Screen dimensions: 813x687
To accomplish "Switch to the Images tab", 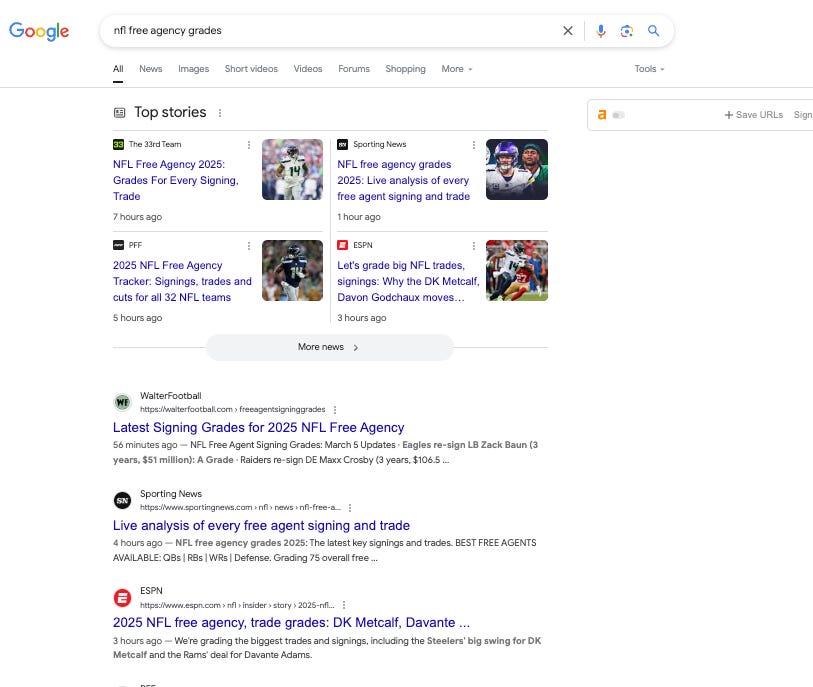I will [x=193, y=69].
